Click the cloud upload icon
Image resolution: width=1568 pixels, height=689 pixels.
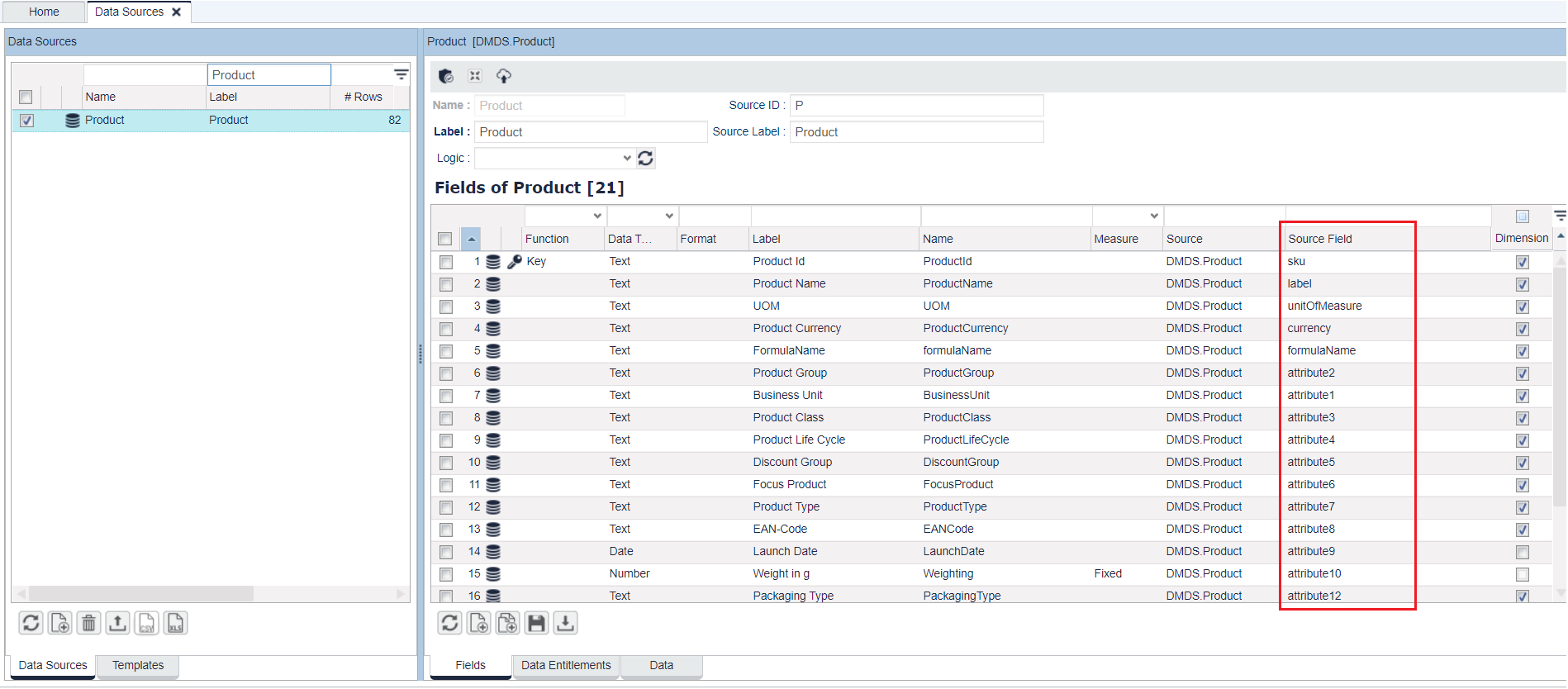click(x=503, y=76)
